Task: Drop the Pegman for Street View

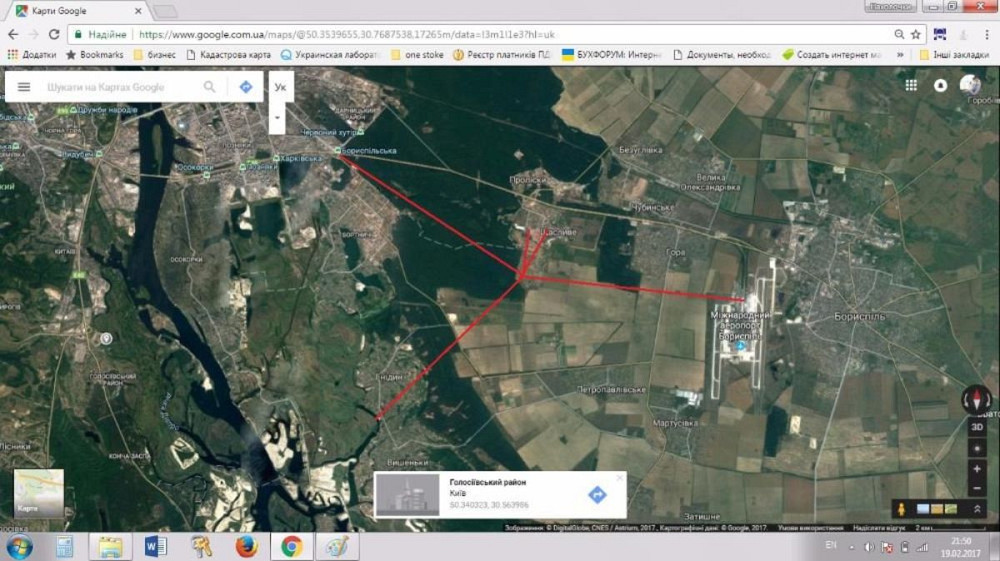Action: (901, 509)
